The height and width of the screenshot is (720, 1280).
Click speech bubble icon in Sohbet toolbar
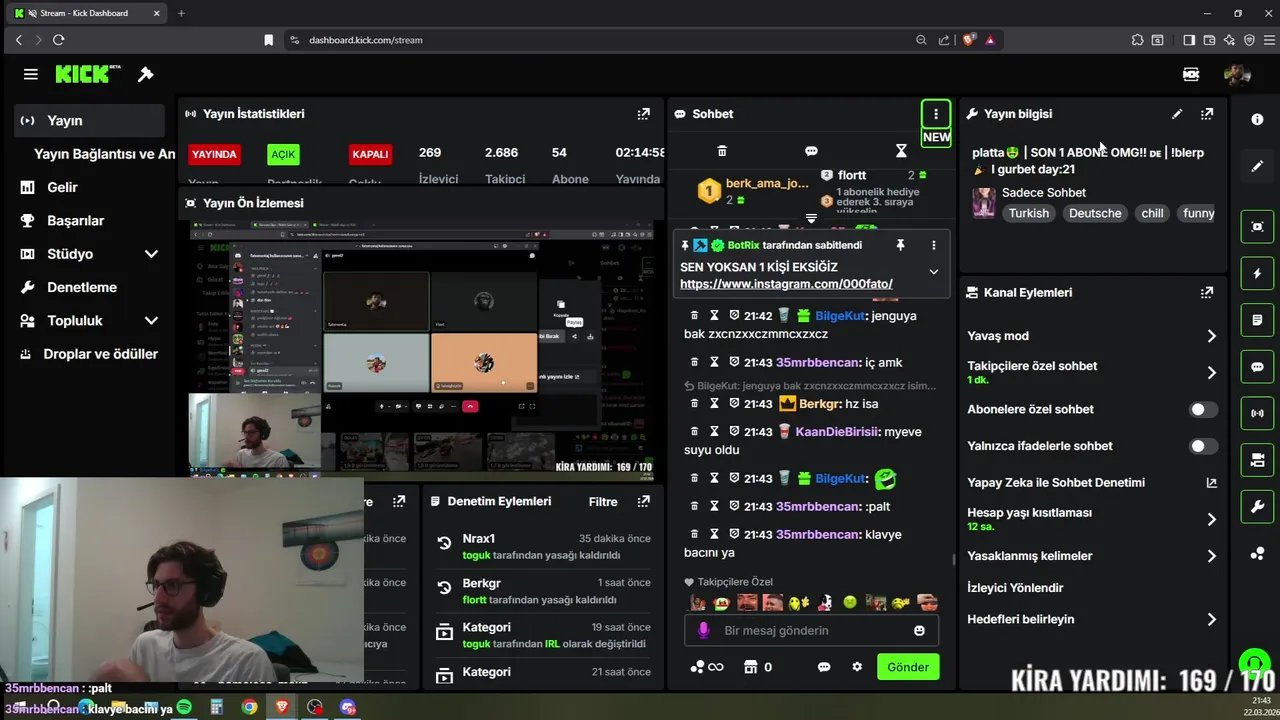(x=811, y=151)
